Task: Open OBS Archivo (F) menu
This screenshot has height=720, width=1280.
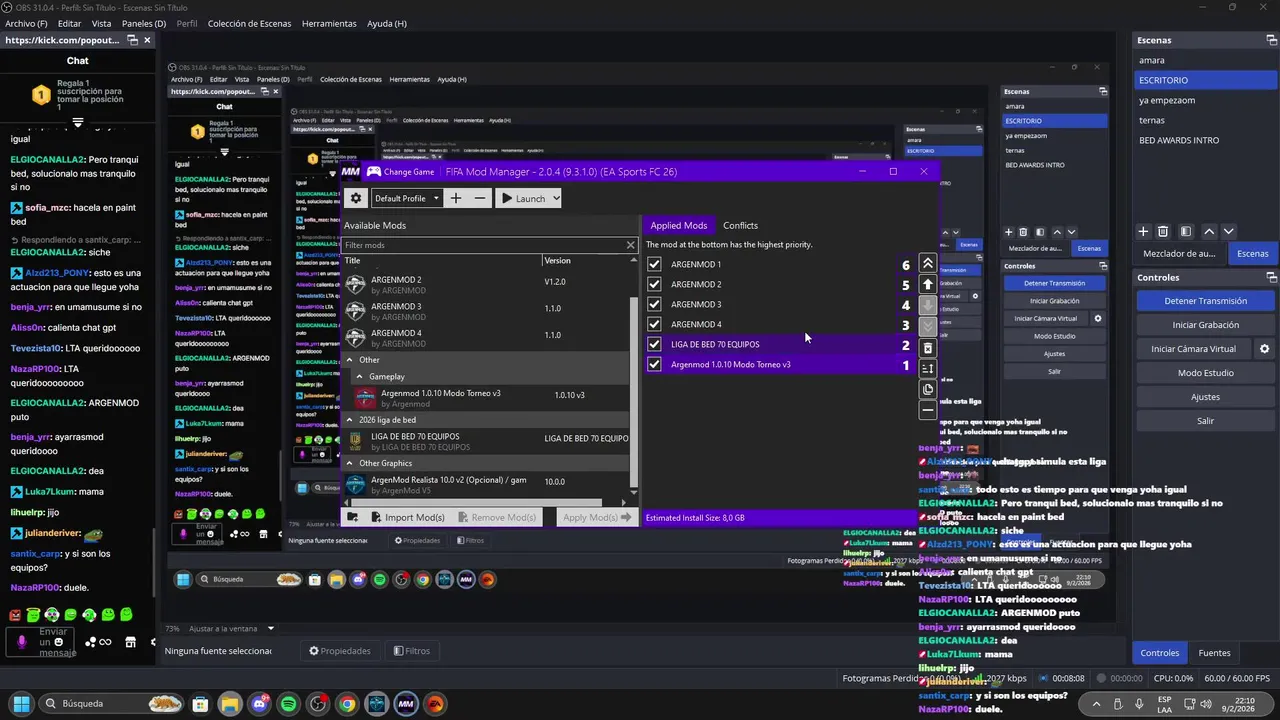Action: [26, 23]
